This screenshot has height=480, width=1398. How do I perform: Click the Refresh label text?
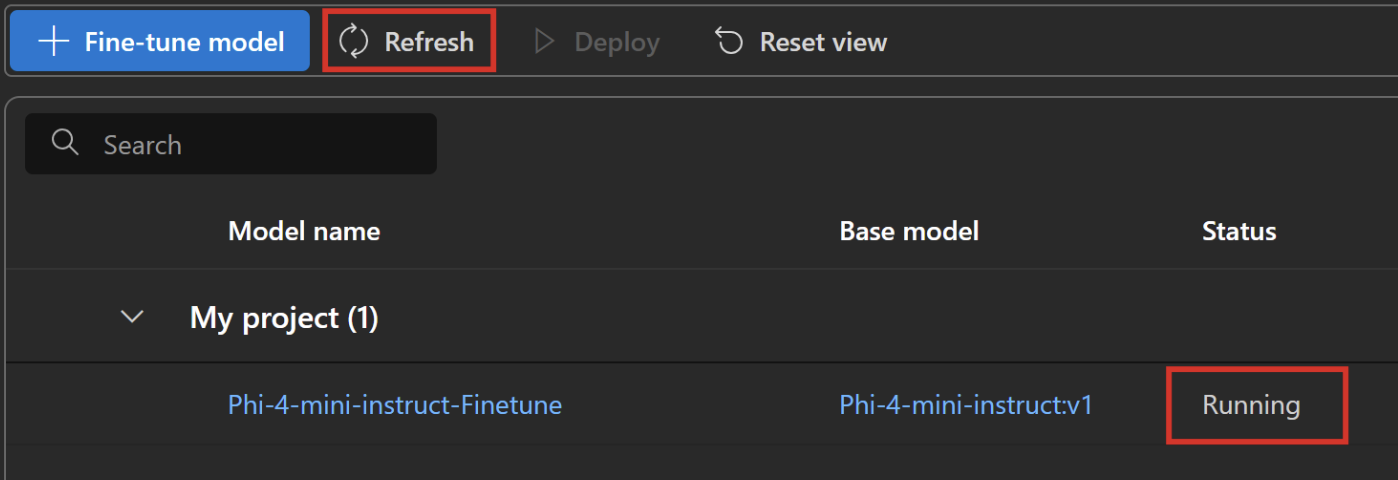429,42
